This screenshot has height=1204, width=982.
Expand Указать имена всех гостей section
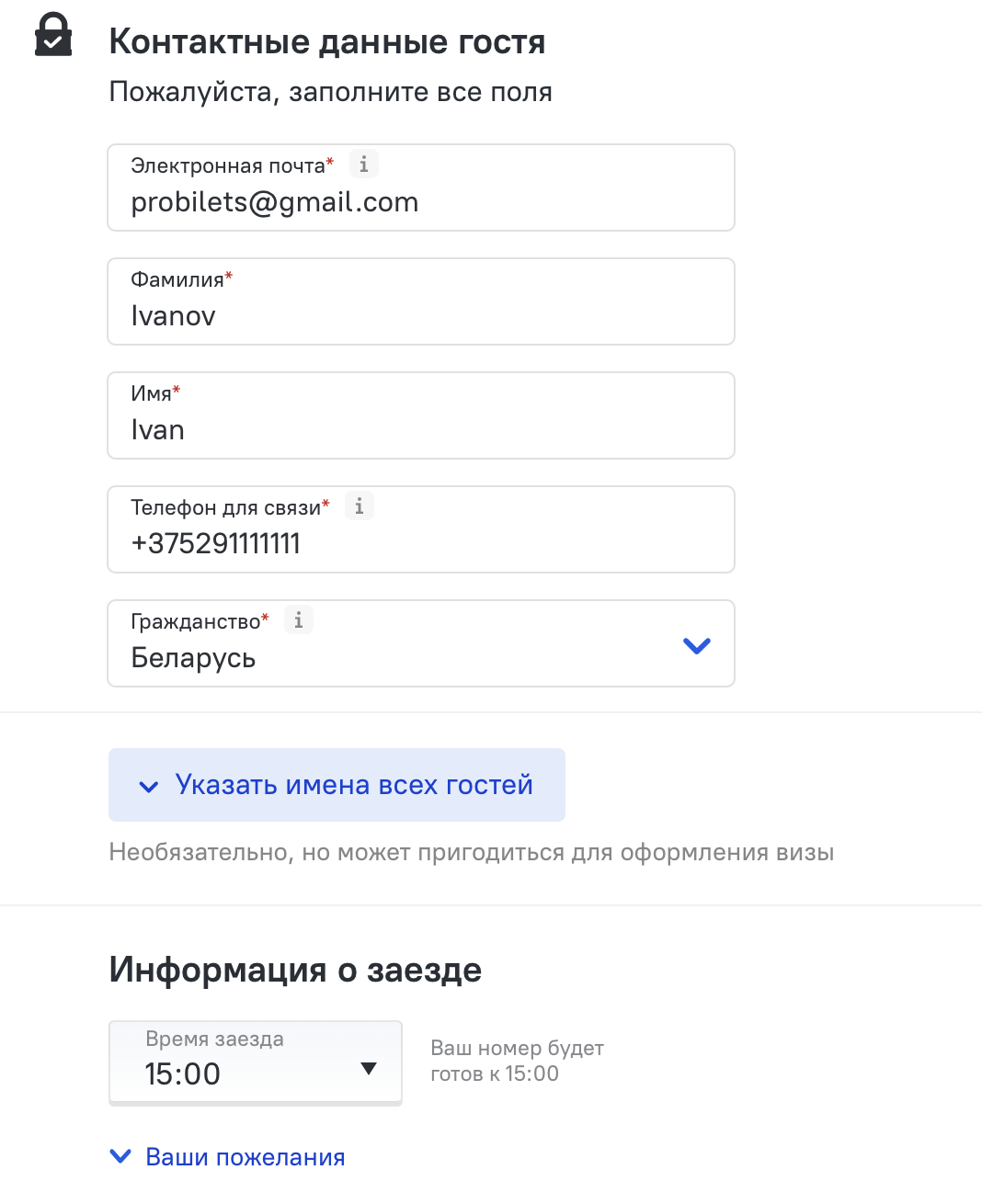(354, 785)
